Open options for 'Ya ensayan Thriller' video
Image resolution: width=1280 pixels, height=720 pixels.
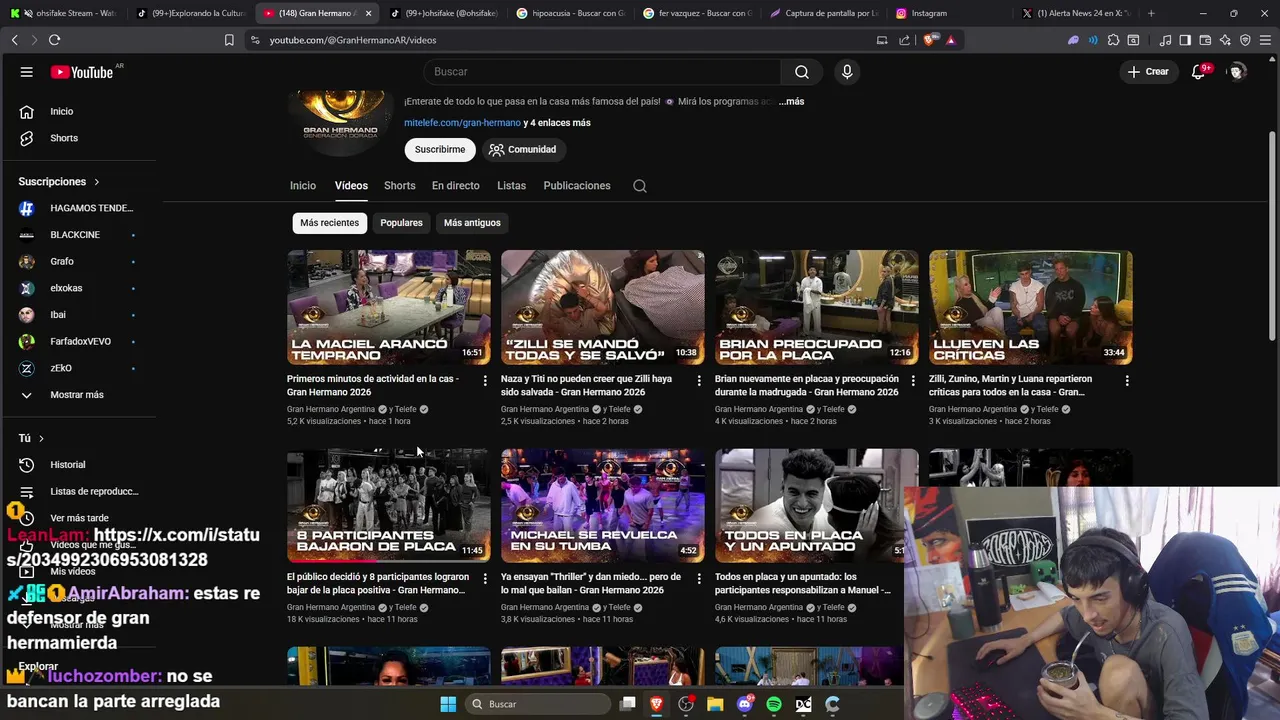tap(699, 578)
